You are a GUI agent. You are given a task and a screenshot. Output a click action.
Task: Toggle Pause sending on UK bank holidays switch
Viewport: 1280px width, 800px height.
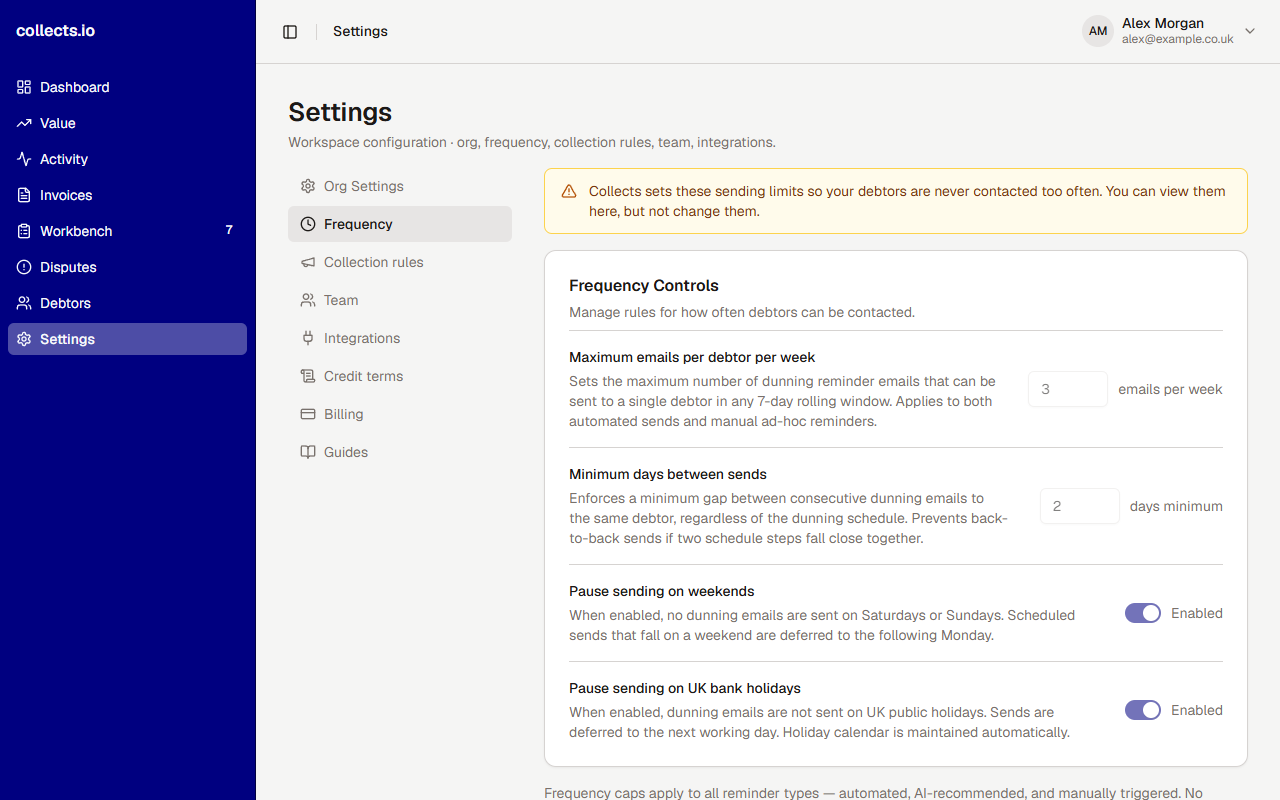[1143, 710]
